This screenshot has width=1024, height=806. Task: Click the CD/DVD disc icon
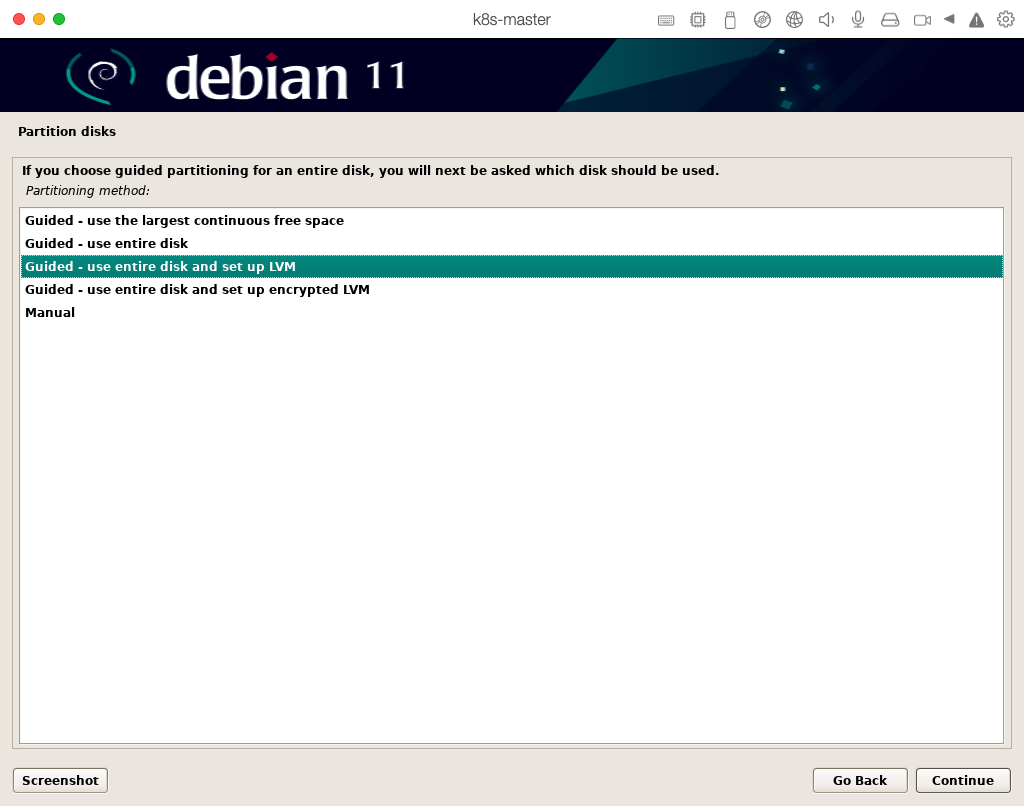pyautogui.click(x=762, y=20)
